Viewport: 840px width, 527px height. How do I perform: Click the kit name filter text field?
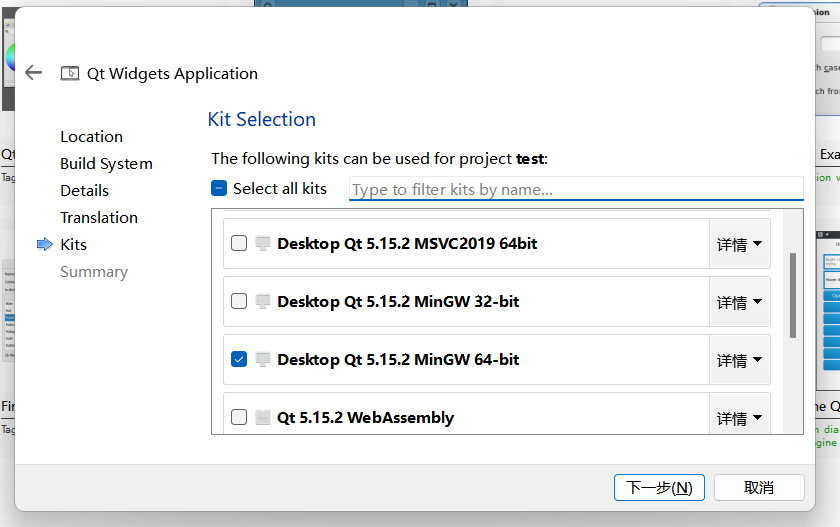pyautogui.click(x=575, y=189)
